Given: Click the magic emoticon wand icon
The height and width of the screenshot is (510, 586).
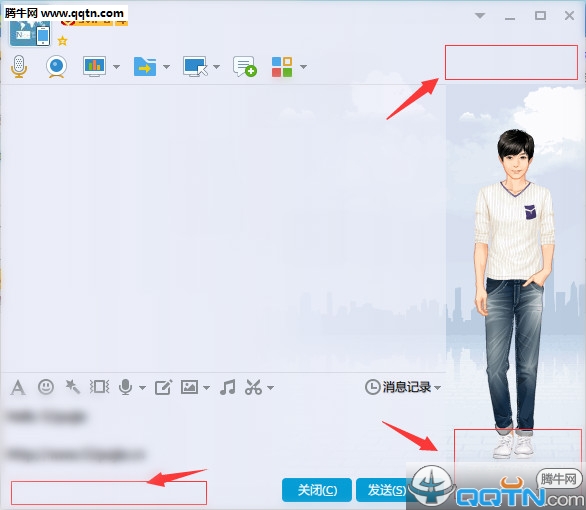Looking at the screenshot, I should (x=73, y=387).
